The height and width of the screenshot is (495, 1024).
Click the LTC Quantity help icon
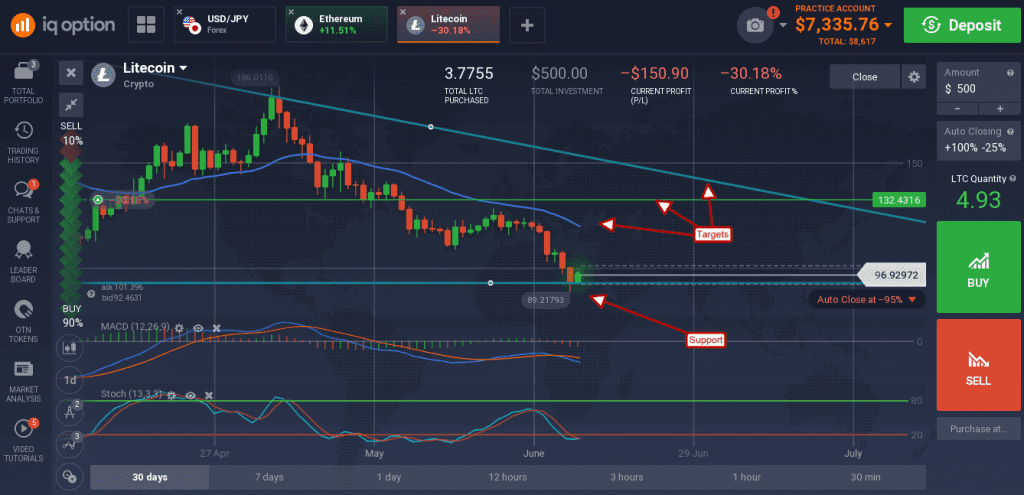point(1013,178)
